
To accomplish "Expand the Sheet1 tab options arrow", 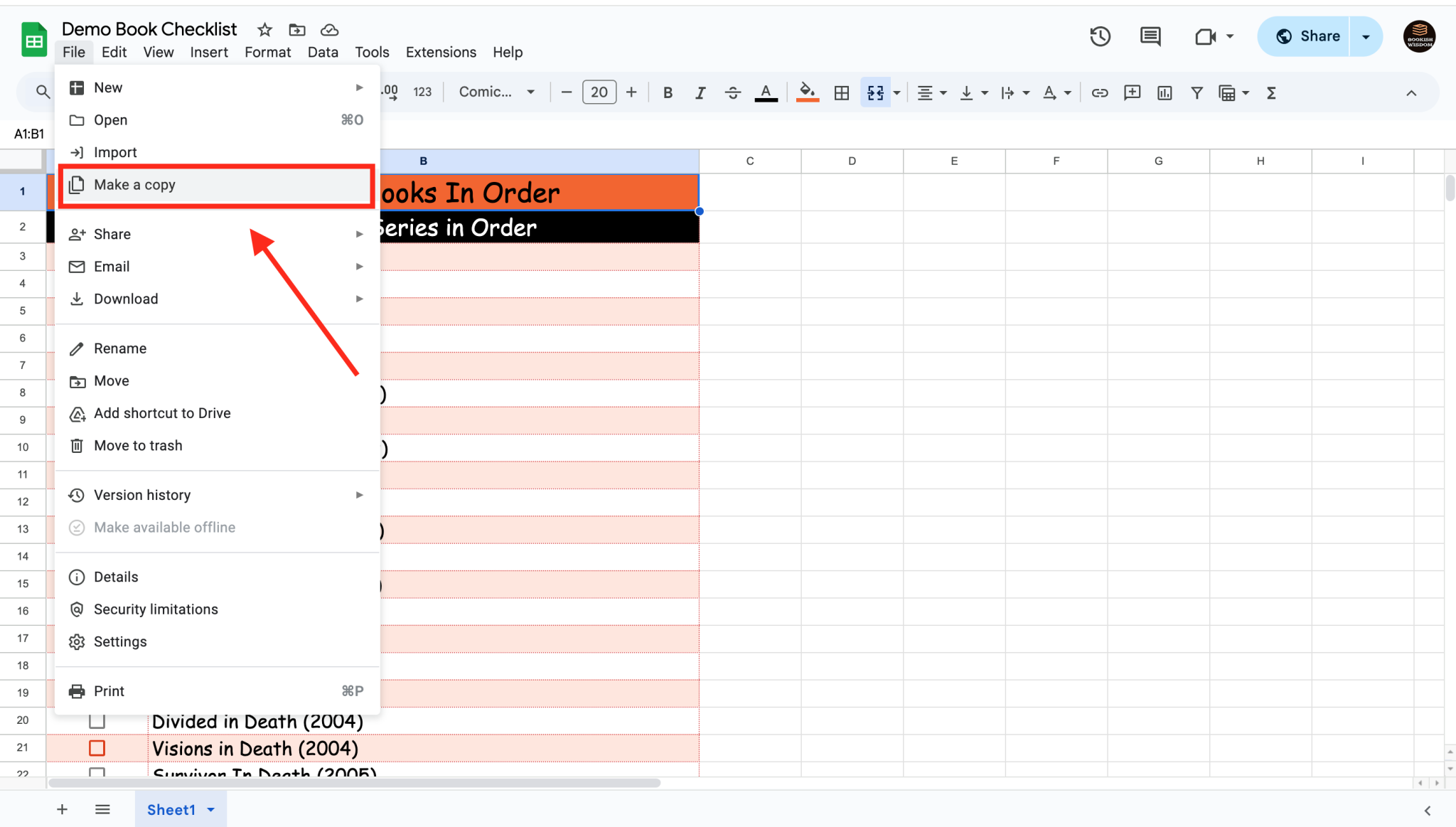I will (x=211, y=810).
